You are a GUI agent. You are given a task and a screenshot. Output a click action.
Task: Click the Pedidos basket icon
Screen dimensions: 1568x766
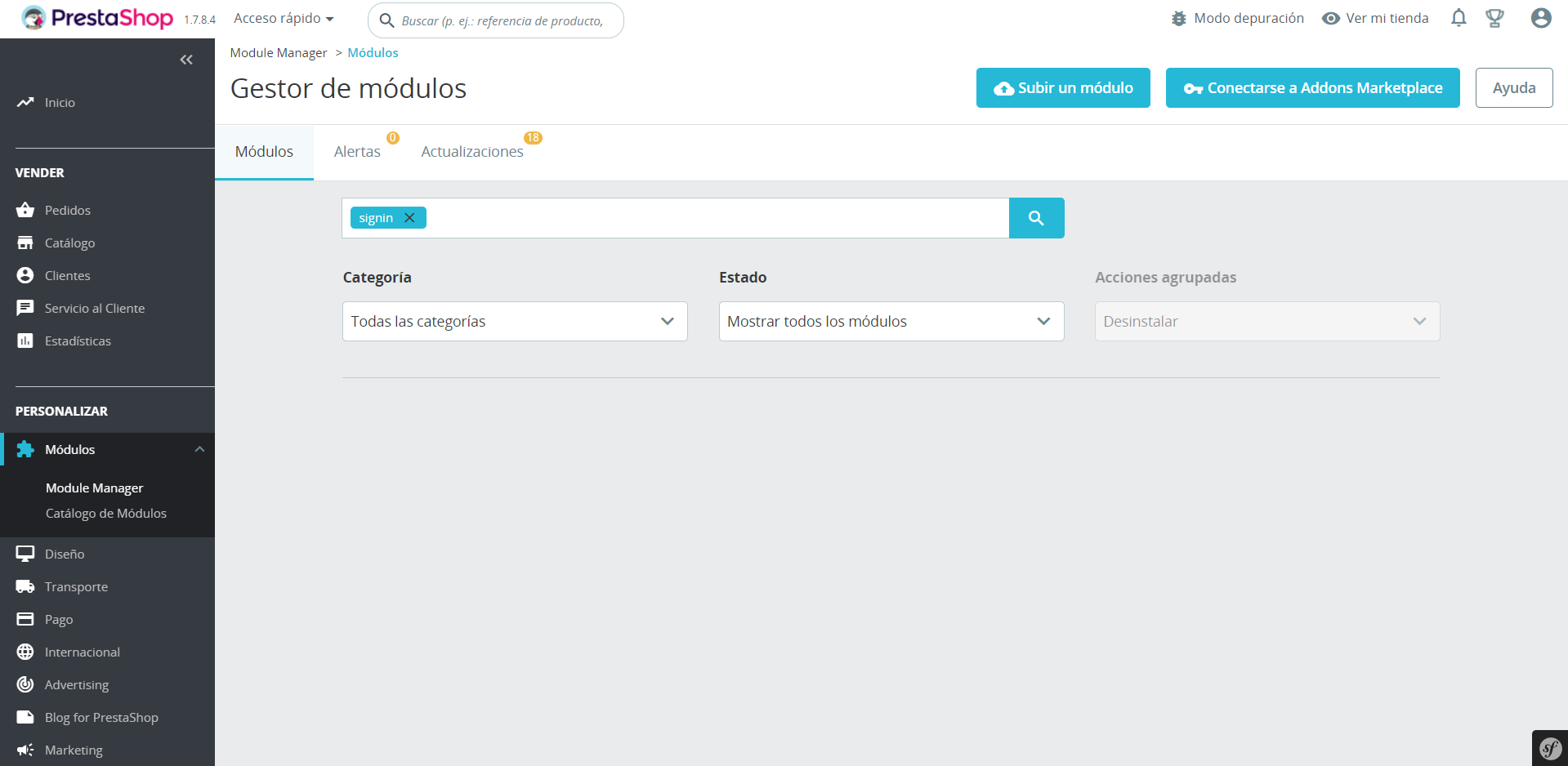pyautogui.click(x=25, y=210)
